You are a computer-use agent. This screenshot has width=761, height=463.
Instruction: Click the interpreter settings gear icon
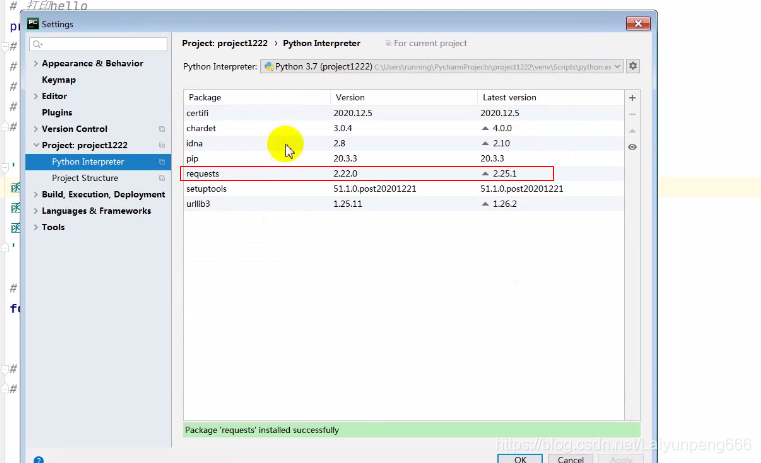pos(633,66)
